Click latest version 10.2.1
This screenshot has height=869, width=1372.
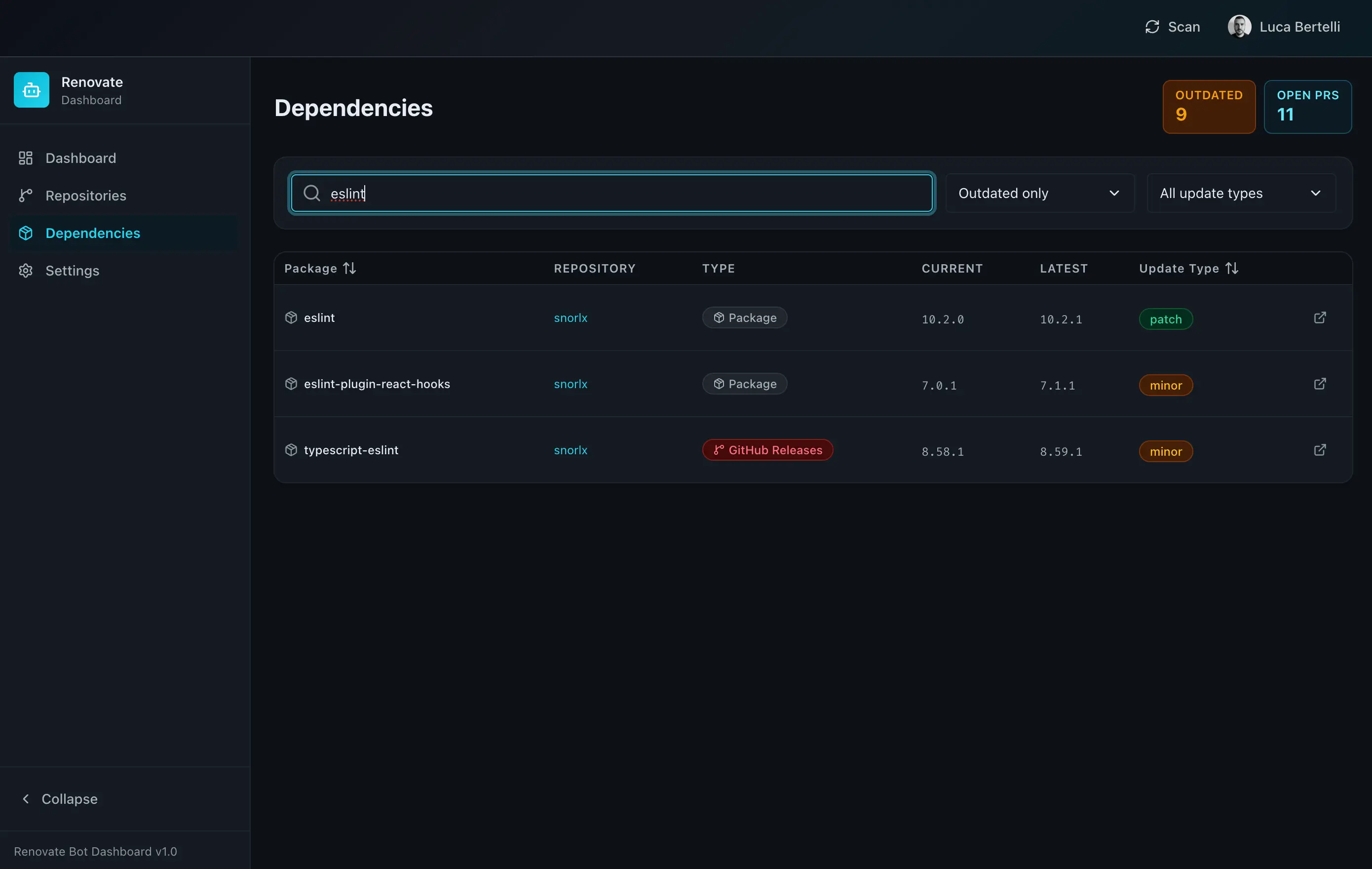(1061, 319)
